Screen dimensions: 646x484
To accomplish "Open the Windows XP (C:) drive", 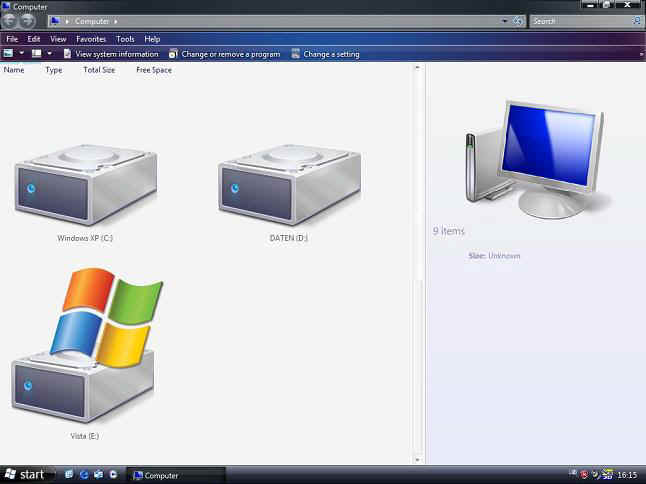I will pyautogui.click(x=85, y=187).
